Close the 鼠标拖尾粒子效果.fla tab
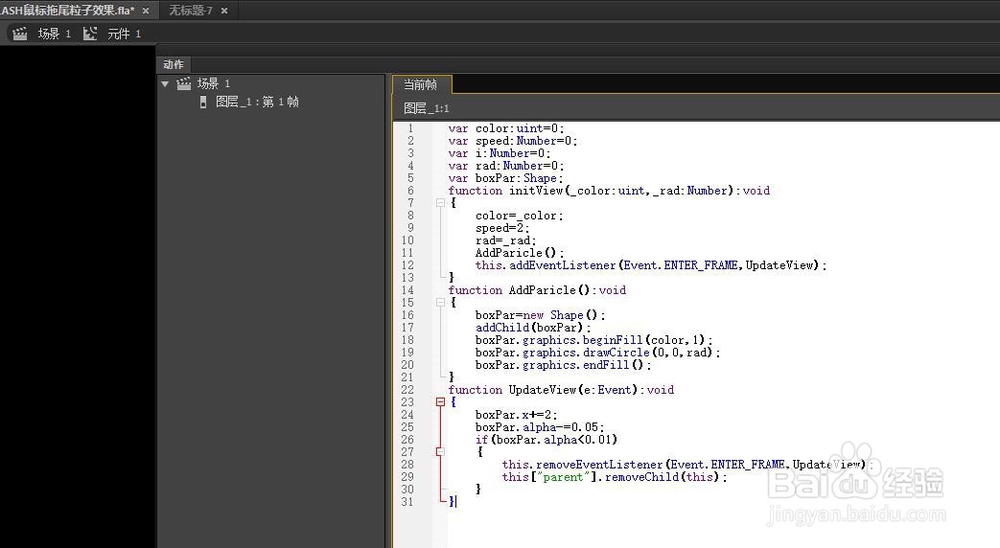Image resolution: width=1000 pixels, height=548 pixels. 145,11
